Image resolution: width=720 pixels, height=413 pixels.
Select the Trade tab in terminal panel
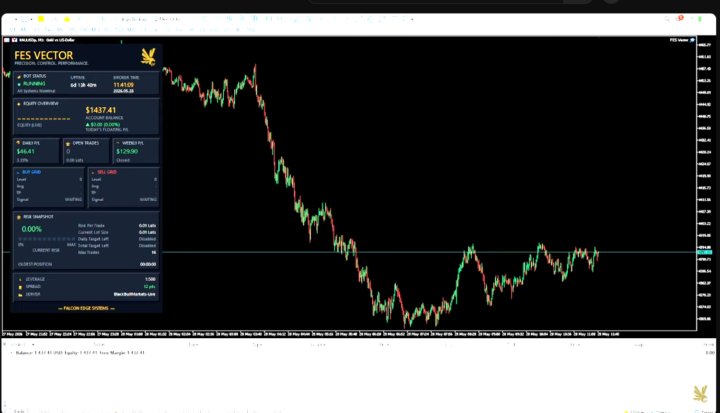click(19, 410)
